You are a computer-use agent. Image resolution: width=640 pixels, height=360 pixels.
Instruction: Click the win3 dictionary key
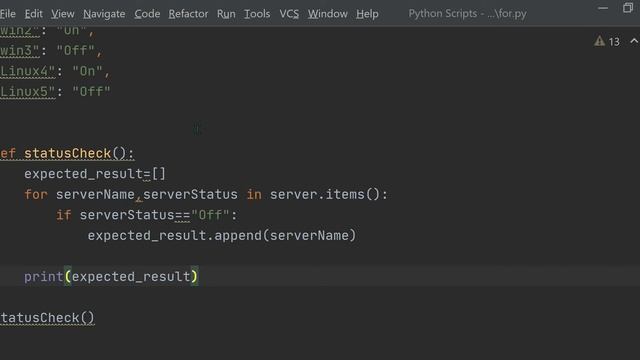click(x=19, y=51)
